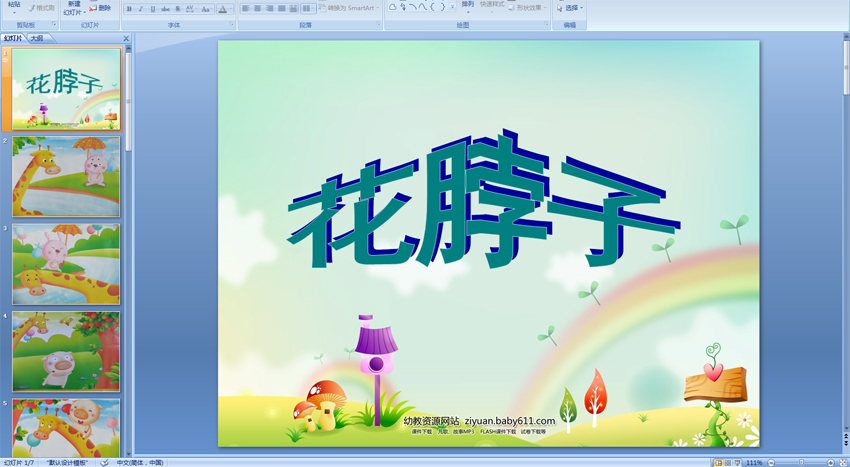
Task: Toggle italic formatting
Action: point(141,9)
